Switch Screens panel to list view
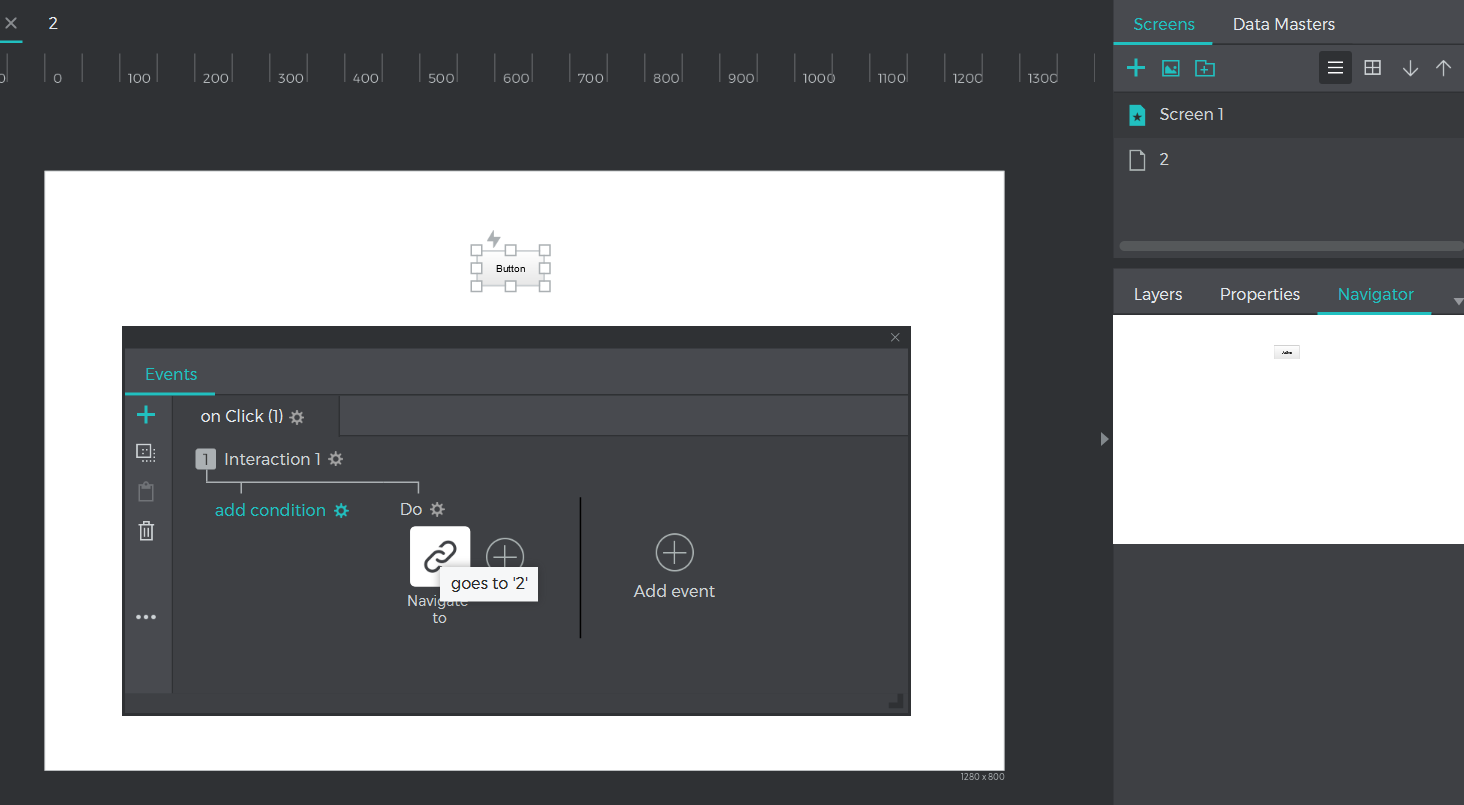 (1335, 68)
